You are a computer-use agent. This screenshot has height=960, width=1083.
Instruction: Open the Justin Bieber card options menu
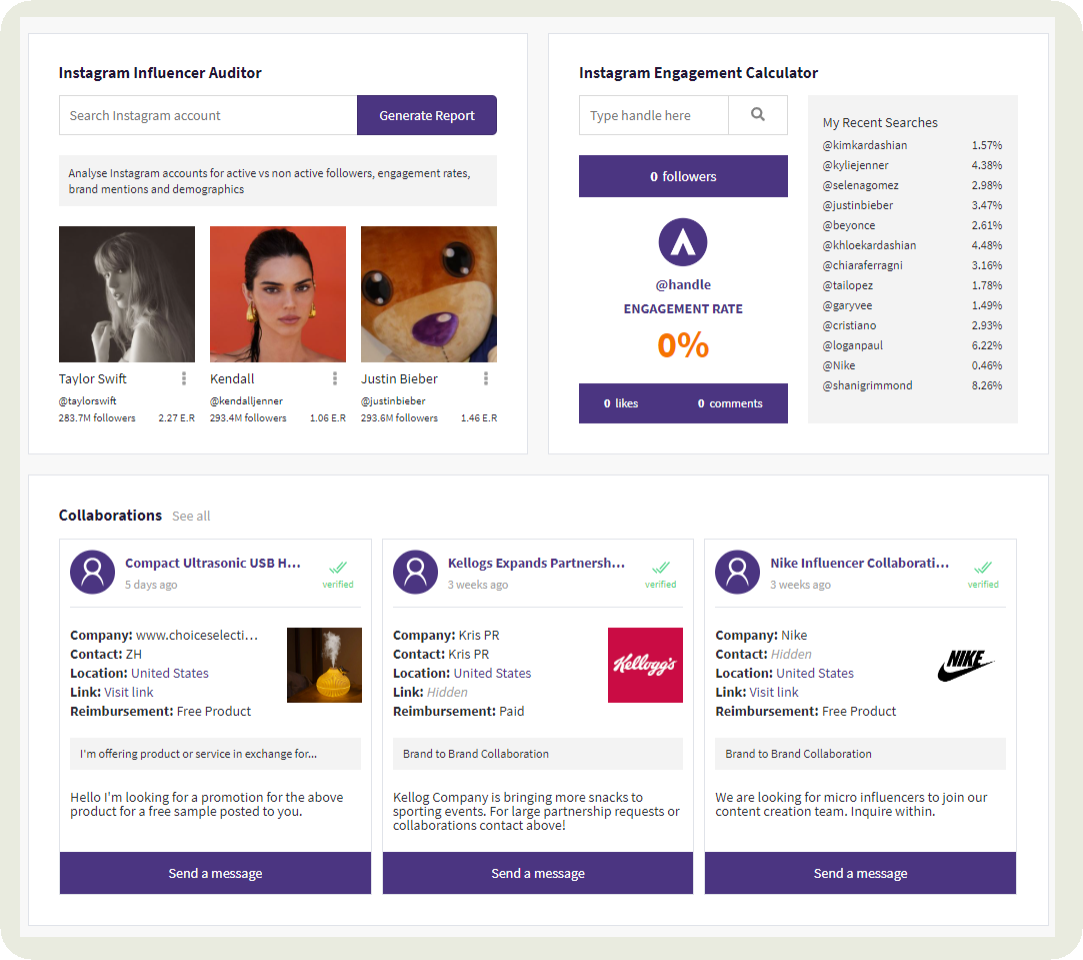(486, 378)
